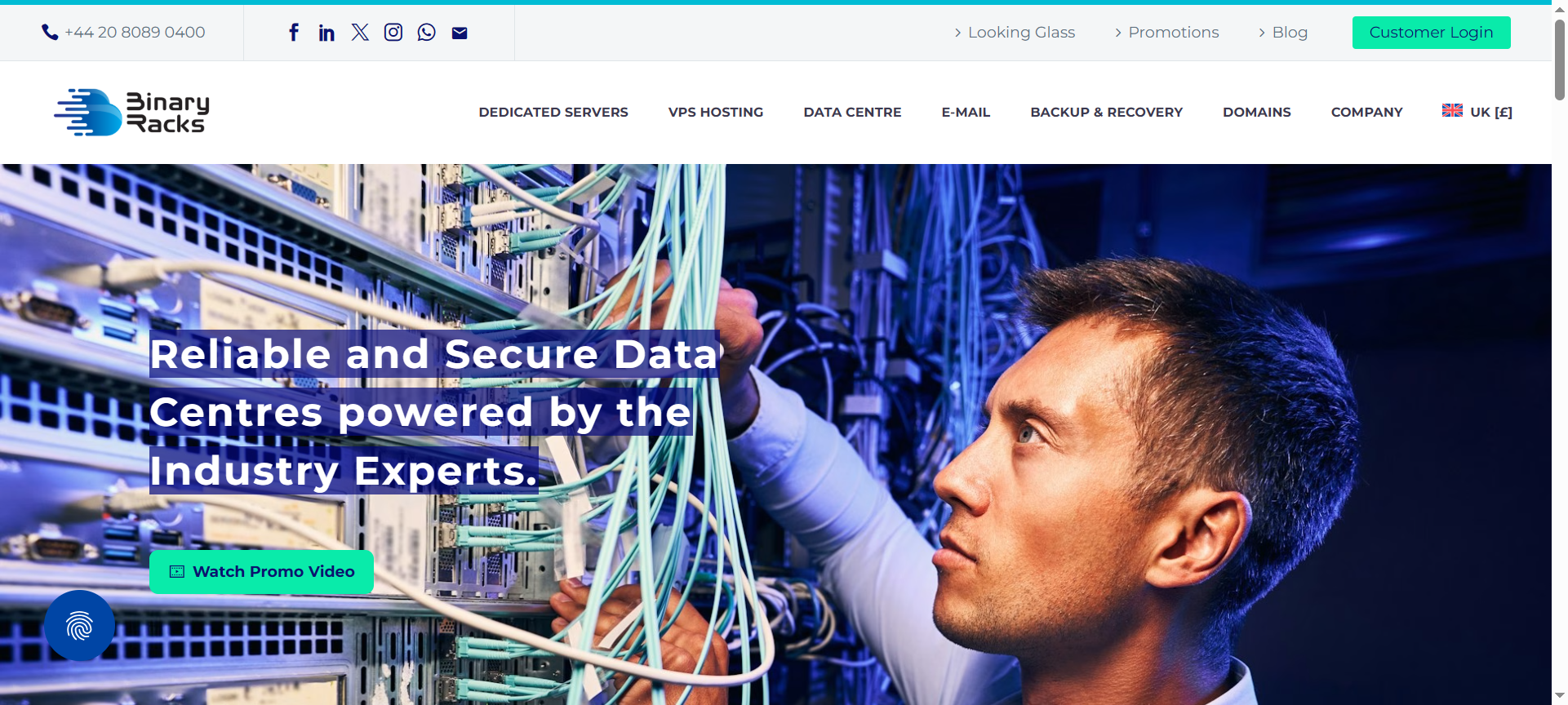Open the E-Mail menu item
The width and height of the screenshot is (1568, 705).
pyautogui.click(x=966, y=112)
